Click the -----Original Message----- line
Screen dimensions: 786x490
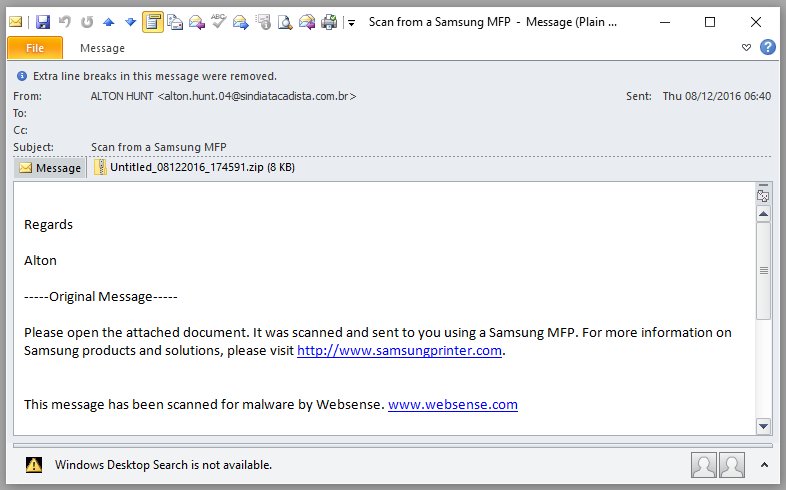point(101,297)
